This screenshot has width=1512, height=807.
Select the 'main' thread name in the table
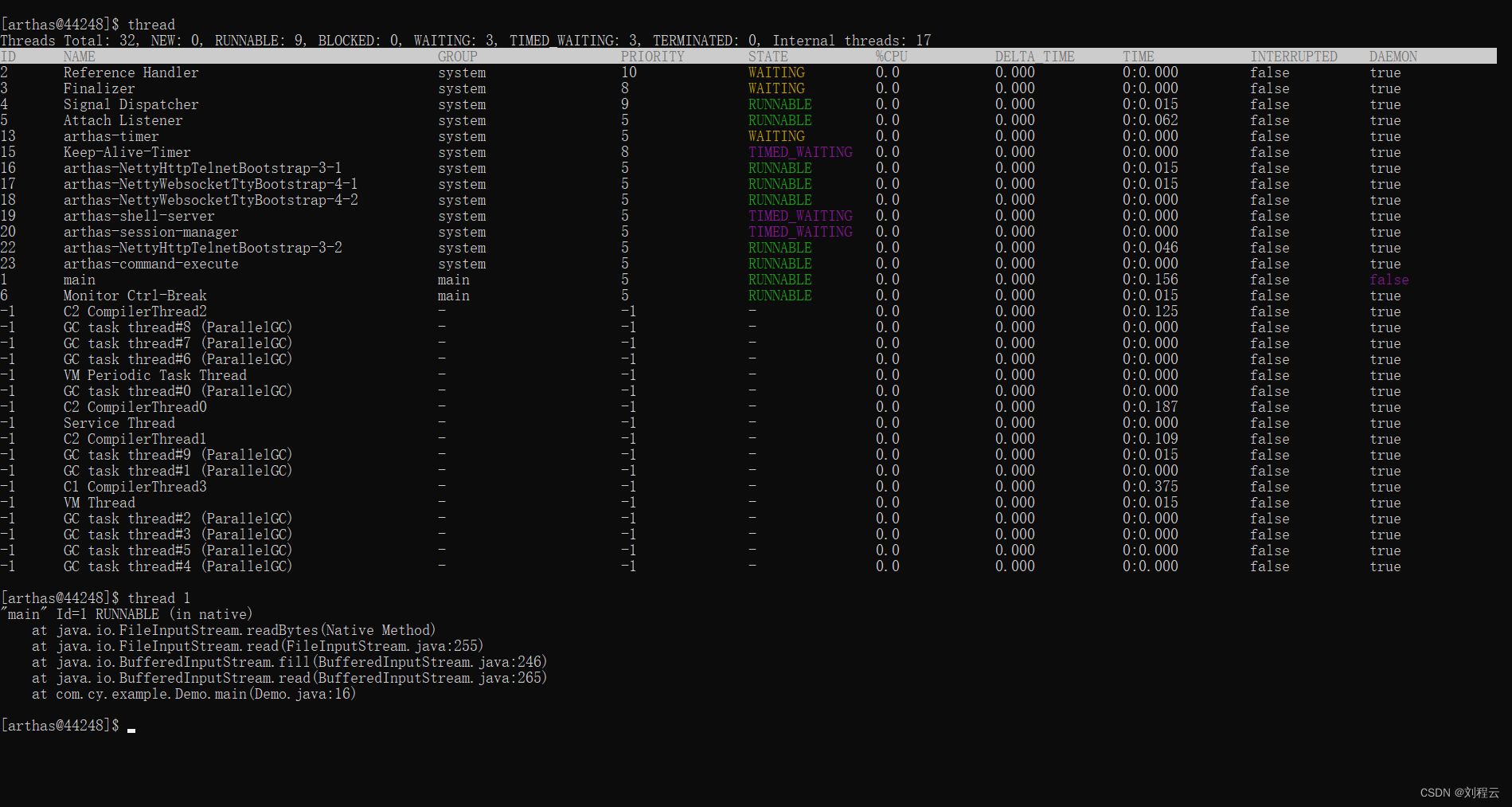click(80, 280)
